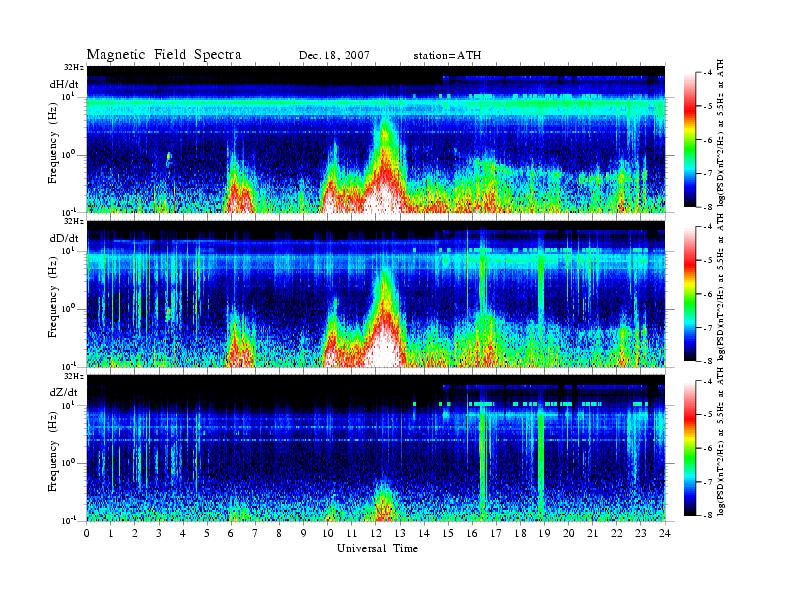Click hour tick "16" on time axis
Screen dimensions: 792x612
click(x=472, y=533)
